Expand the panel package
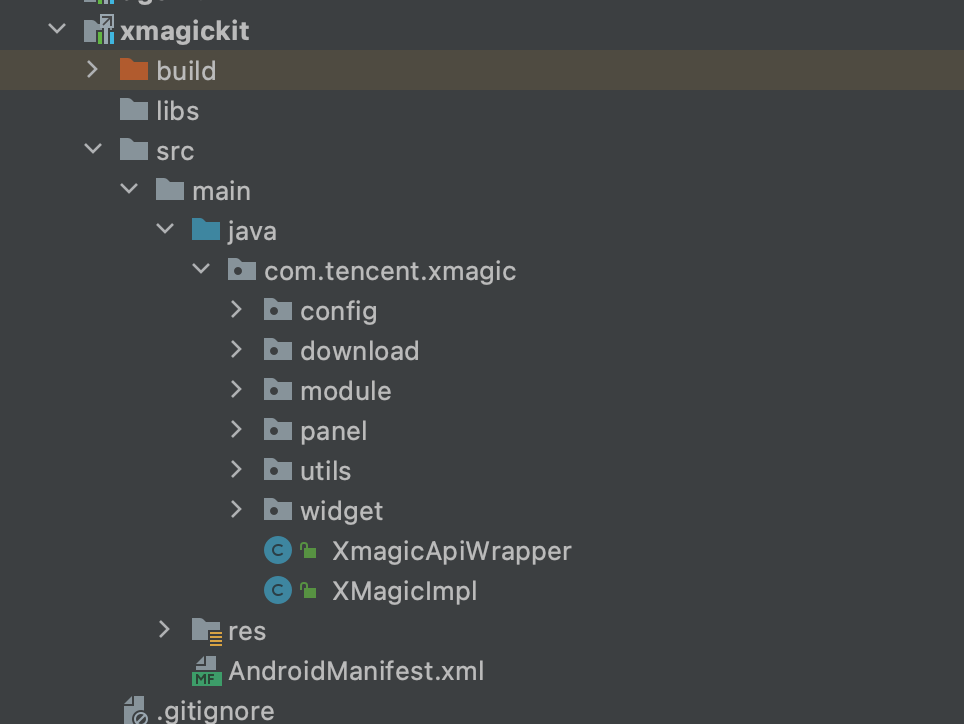The width and height of the screenshot is (964, 724). pos(237,430)
